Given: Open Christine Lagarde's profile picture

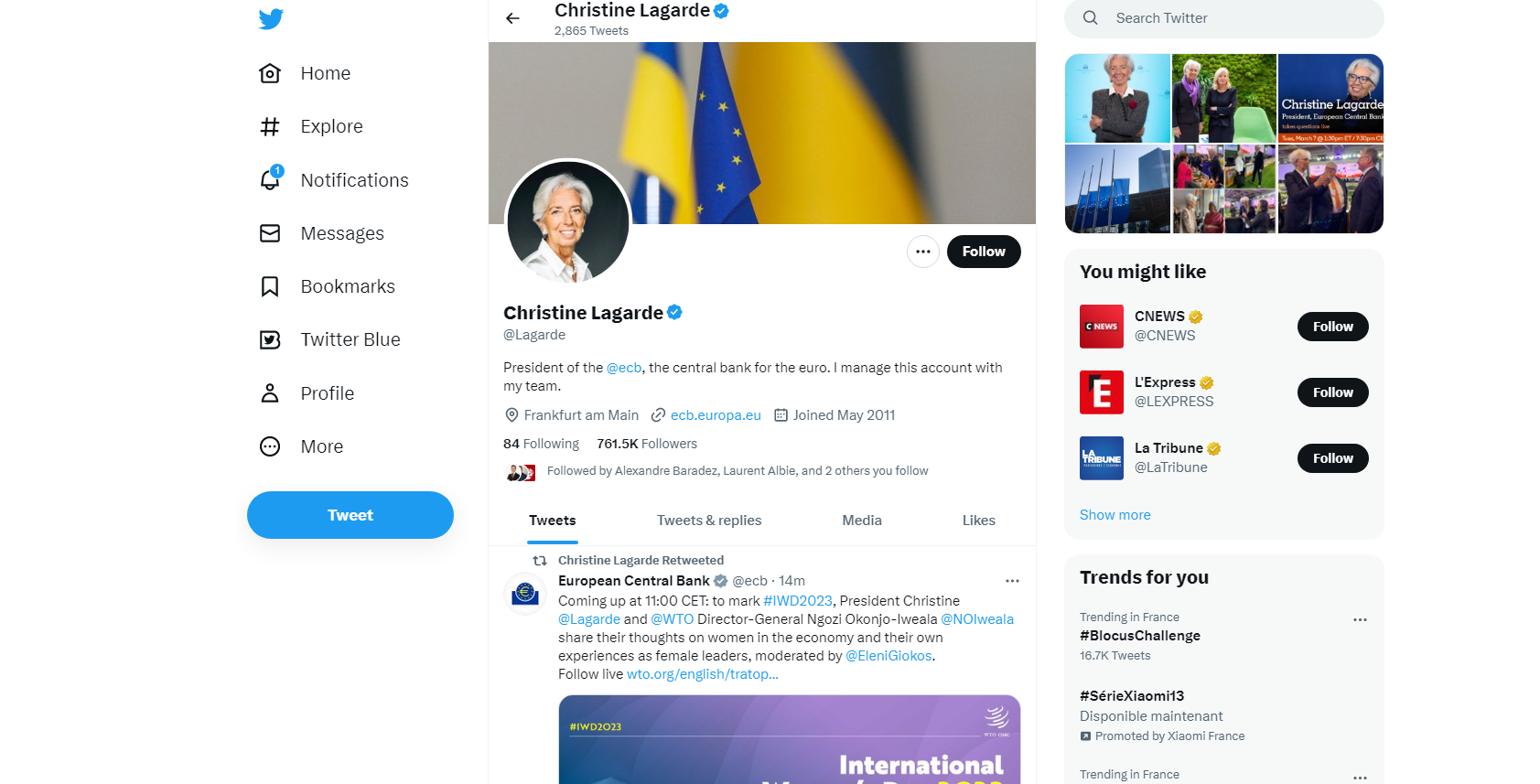Looking at the screenshot, I should (x=568, y=222).
